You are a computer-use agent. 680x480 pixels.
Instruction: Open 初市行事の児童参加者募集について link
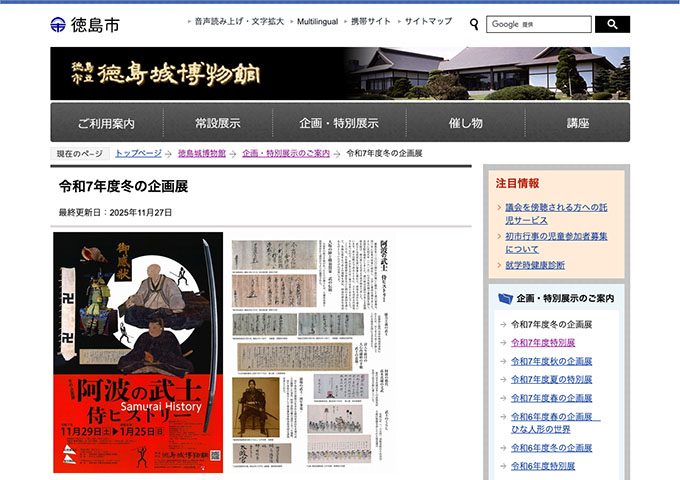pos(556,242)
